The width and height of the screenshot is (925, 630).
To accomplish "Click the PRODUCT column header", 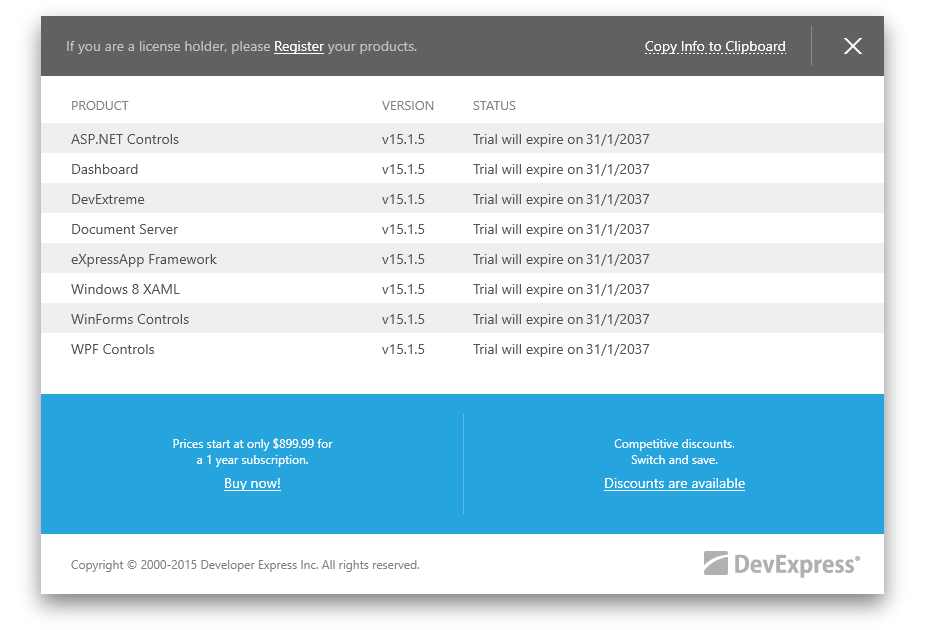I will 100,106.
